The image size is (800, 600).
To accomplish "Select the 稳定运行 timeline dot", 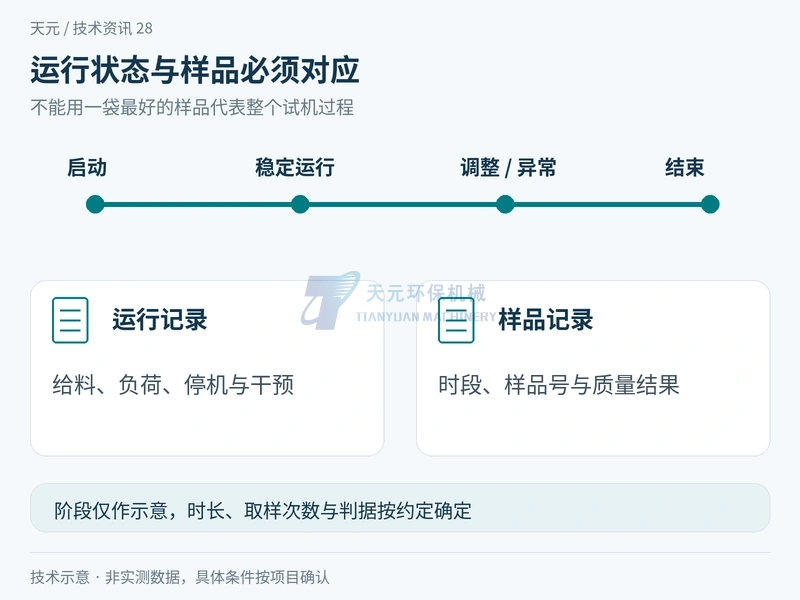I will [x=300, y=204].
